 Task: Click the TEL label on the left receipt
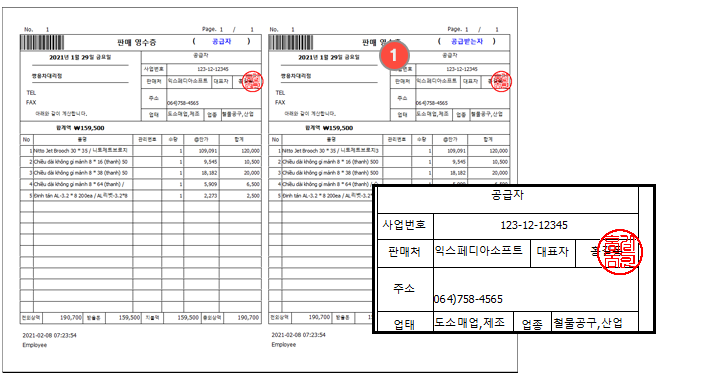pos(31,93)
